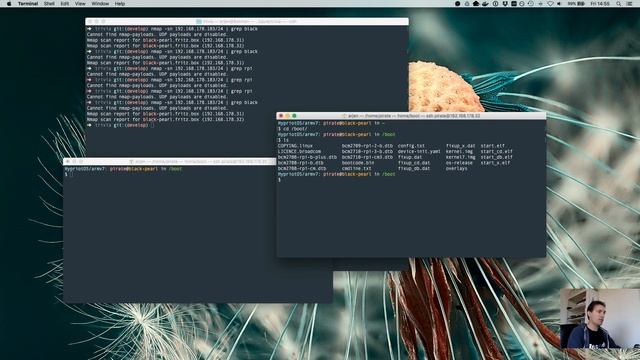Click the Bluetooth icon left of Wi-Fi
The image size is (640, 360).
pos(540,4)
